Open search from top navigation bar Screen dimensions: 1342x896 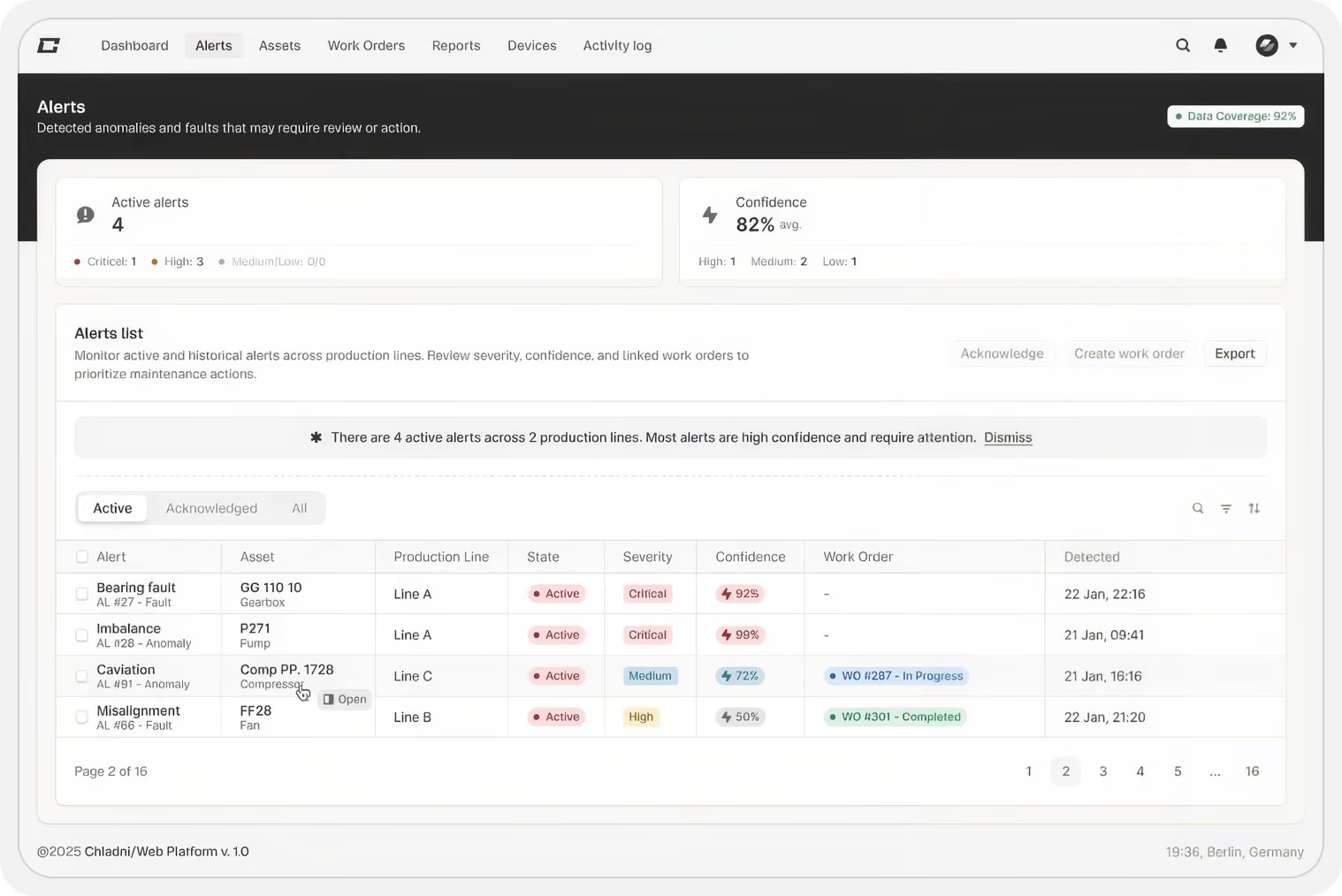[x=1183, y=45]
